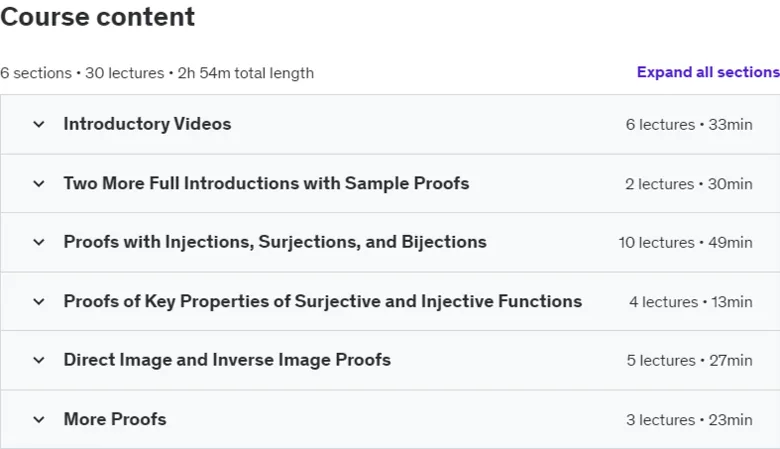Click the 6 lectures • 33min label
The width and height of the screenshot is (780, 449).
click(x=689, y=124)
